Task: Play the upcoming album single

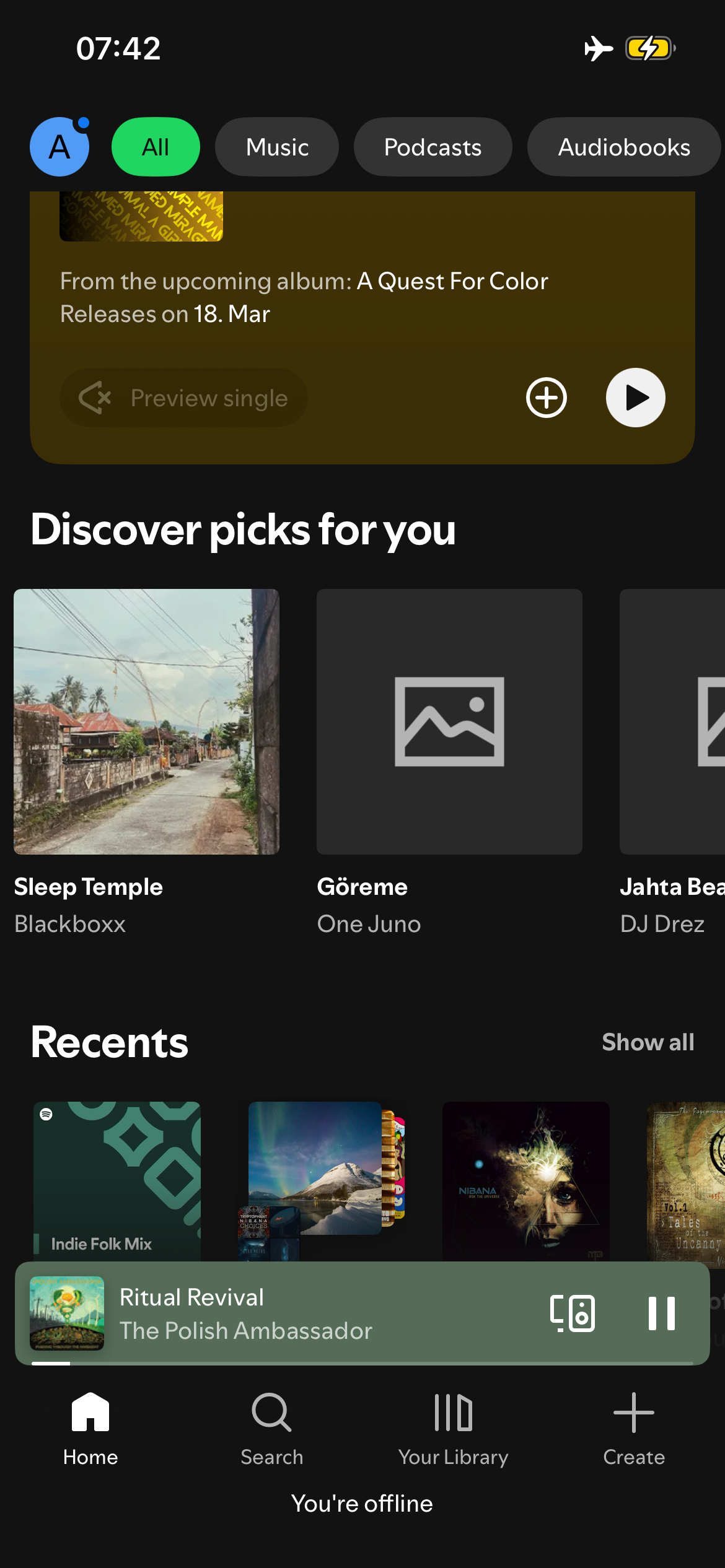Action: [635, 398]
